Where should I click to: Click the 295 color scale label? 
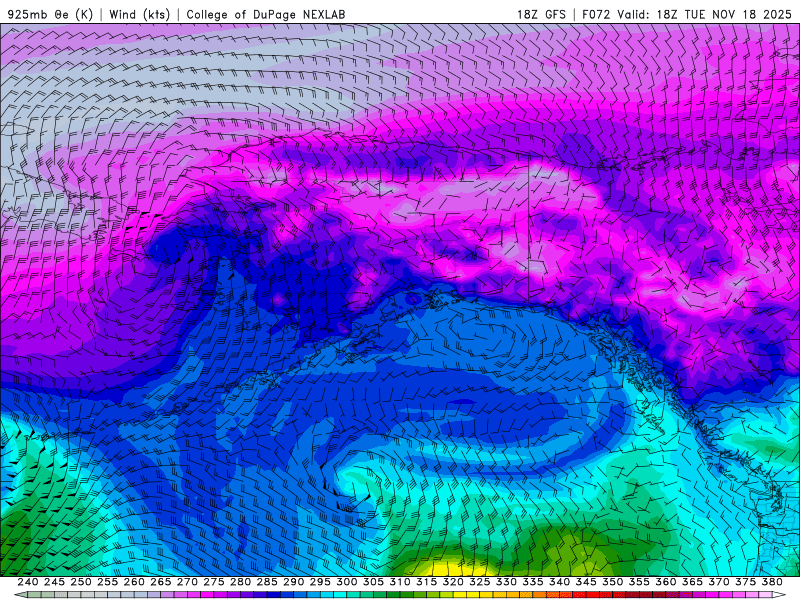[x=320, y=582]
